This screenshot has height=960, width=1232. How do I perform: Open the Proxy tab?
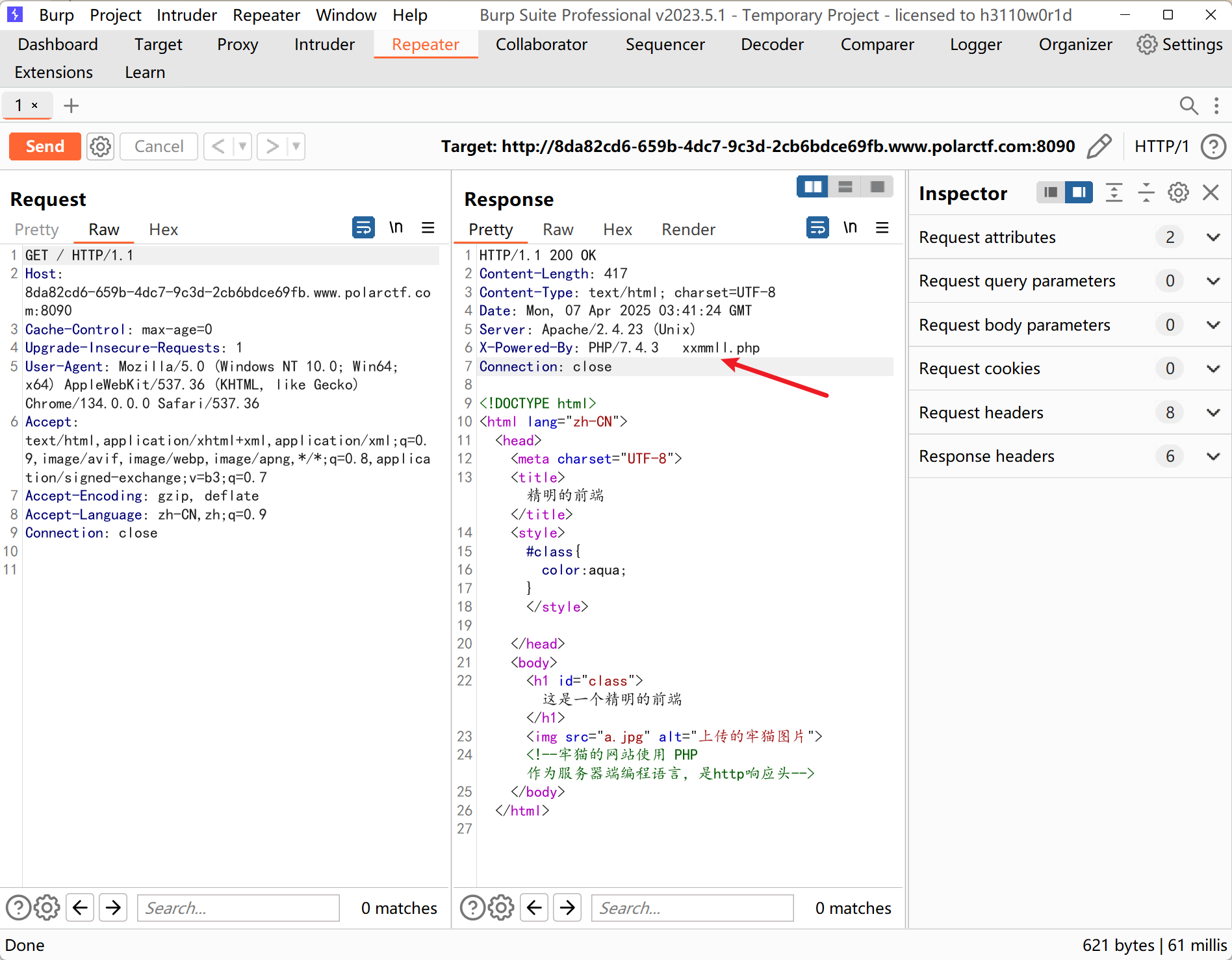[237, 44]
